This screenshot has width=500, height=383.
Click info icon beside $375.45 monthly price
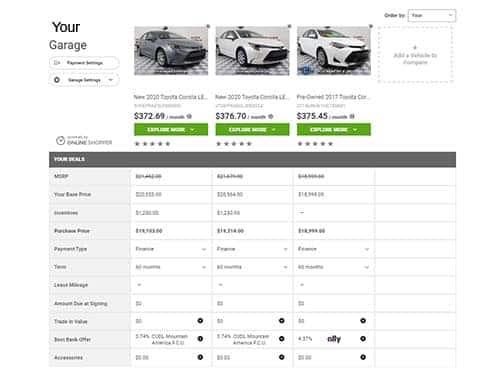coord(352,116)
